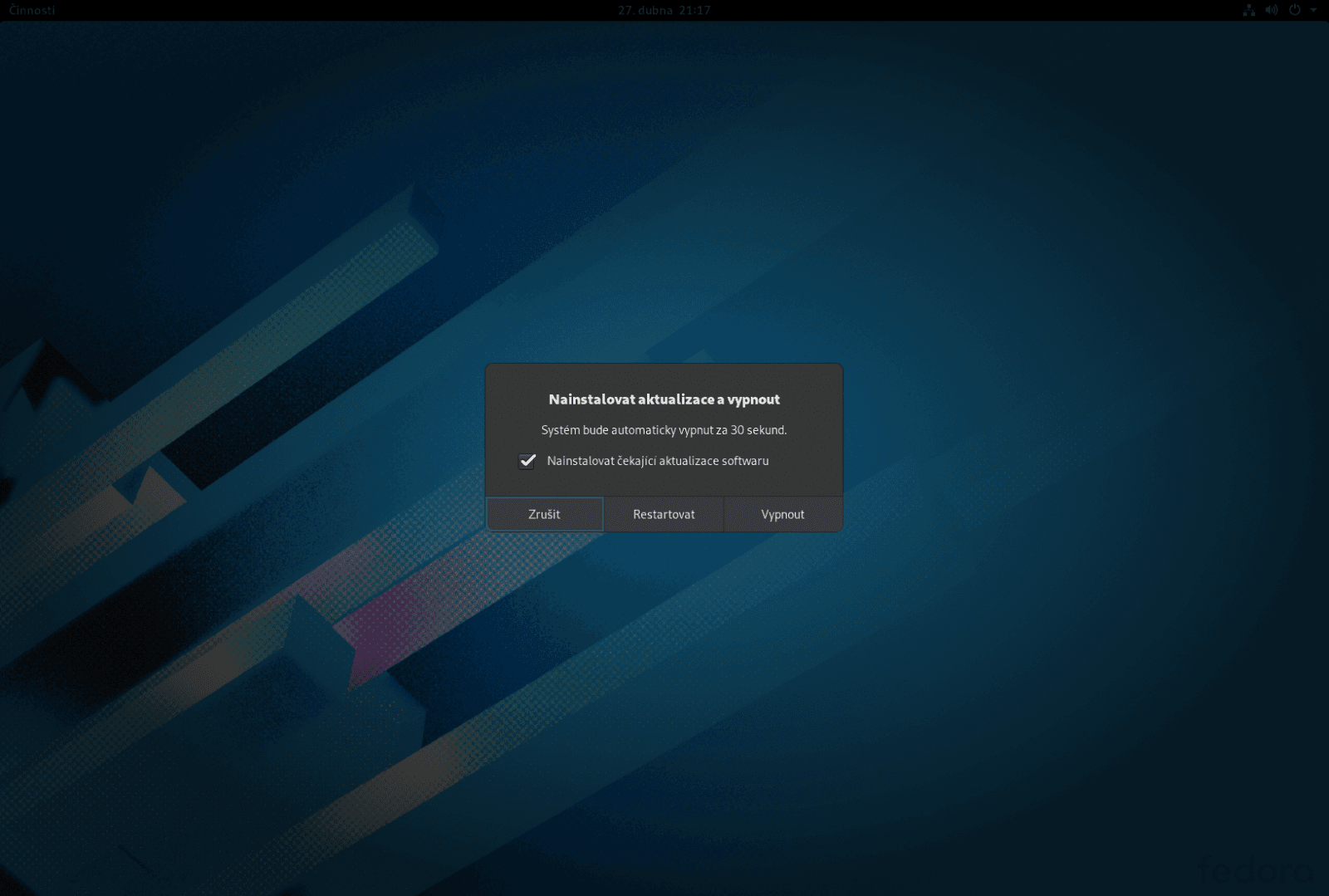Click the desktop wallpaper outside the dialog
1329x896 pixels.
point(249,706)
